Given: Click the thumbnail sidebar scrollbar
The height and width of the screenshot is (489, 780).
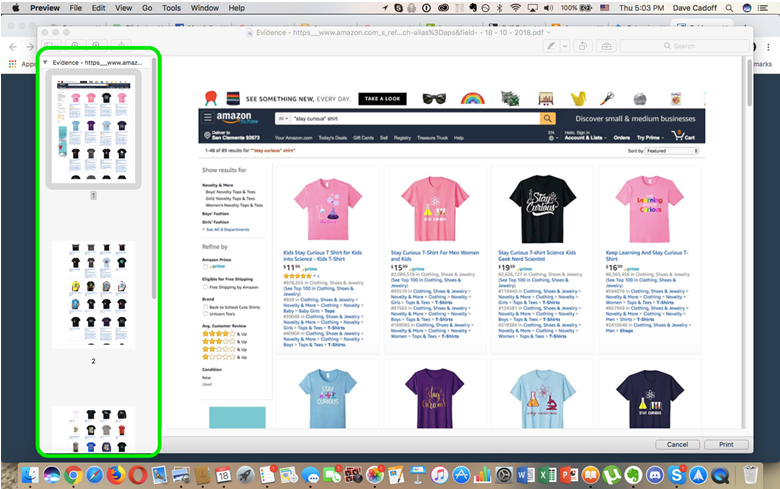Looking at the screenshot, I should coord(154,179).
